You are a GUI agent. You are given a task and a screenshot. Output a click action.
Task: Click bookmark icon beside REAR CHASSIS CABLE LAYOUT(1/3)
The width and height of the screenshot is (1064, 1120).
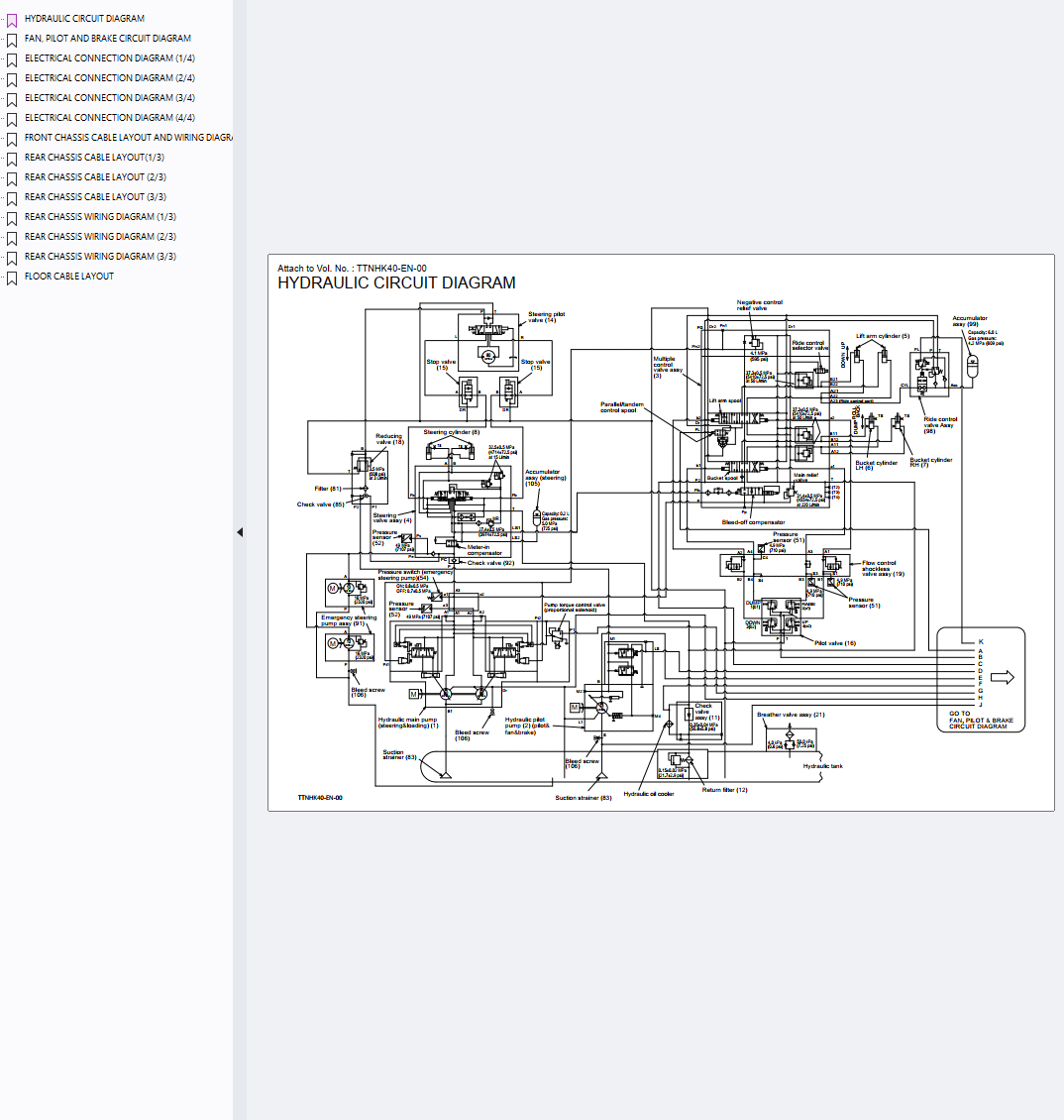tap(12, 160)
